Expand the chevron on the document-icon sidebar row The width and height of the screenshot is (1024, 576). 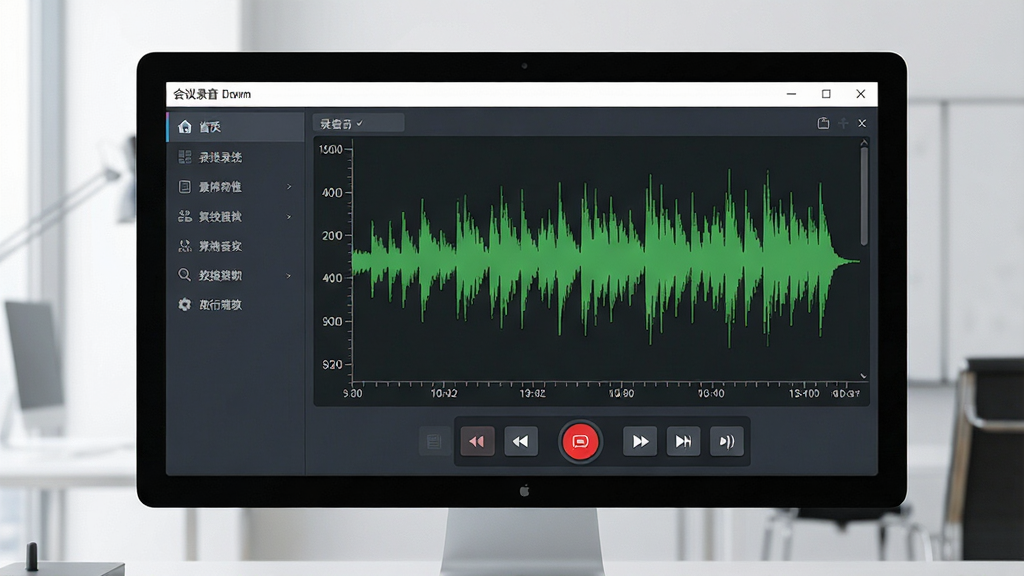289,187
